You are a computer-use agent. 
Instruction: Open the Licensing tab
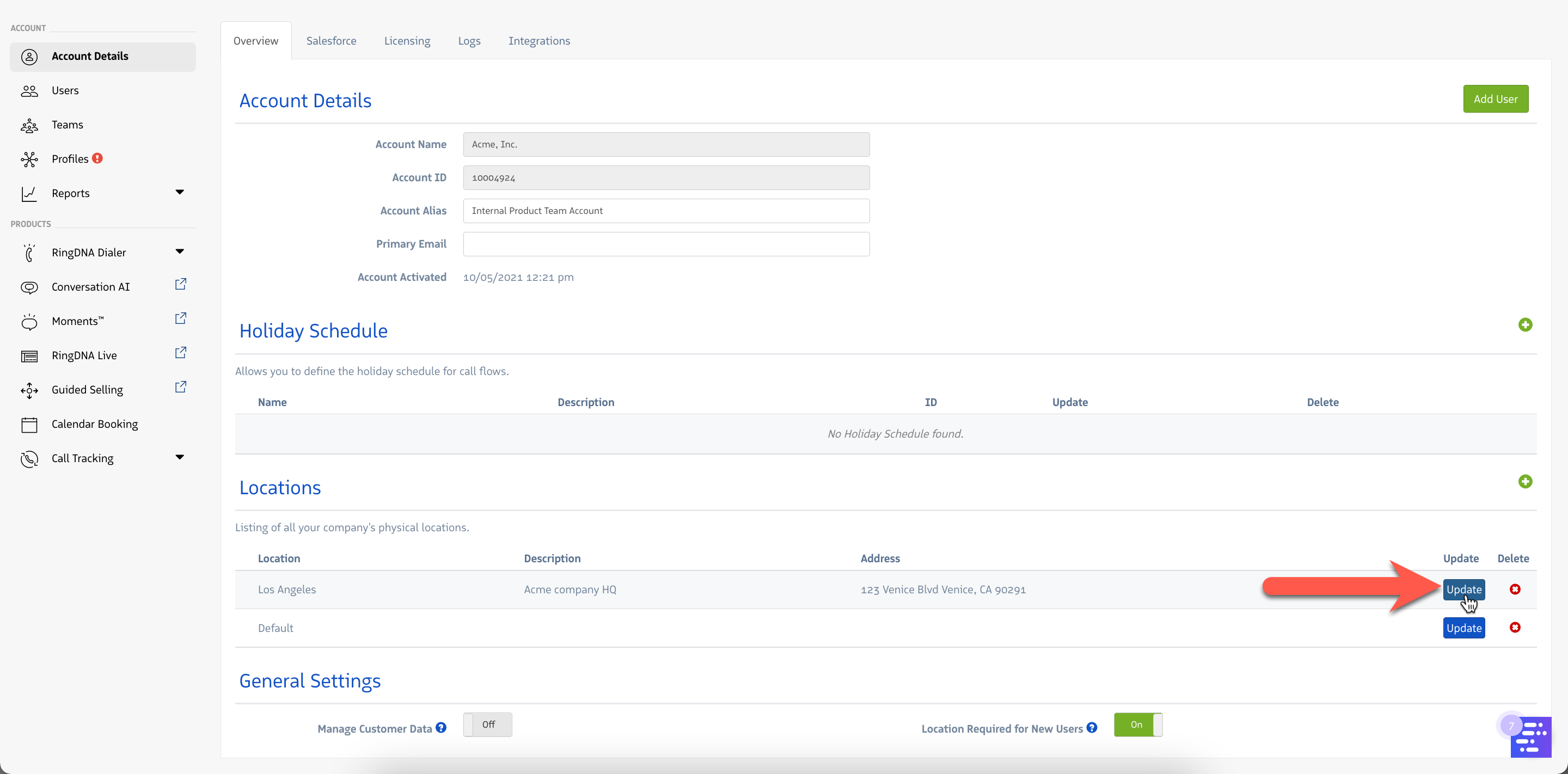407,41
